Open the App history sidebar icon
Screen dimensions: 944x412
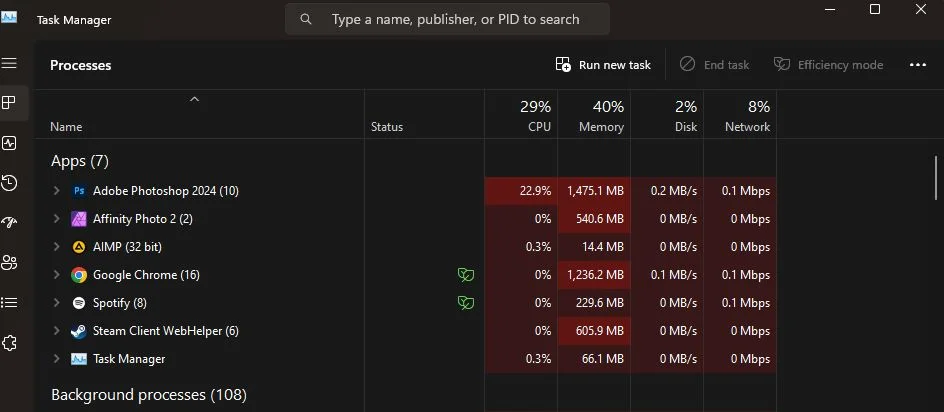pos(9,183)
